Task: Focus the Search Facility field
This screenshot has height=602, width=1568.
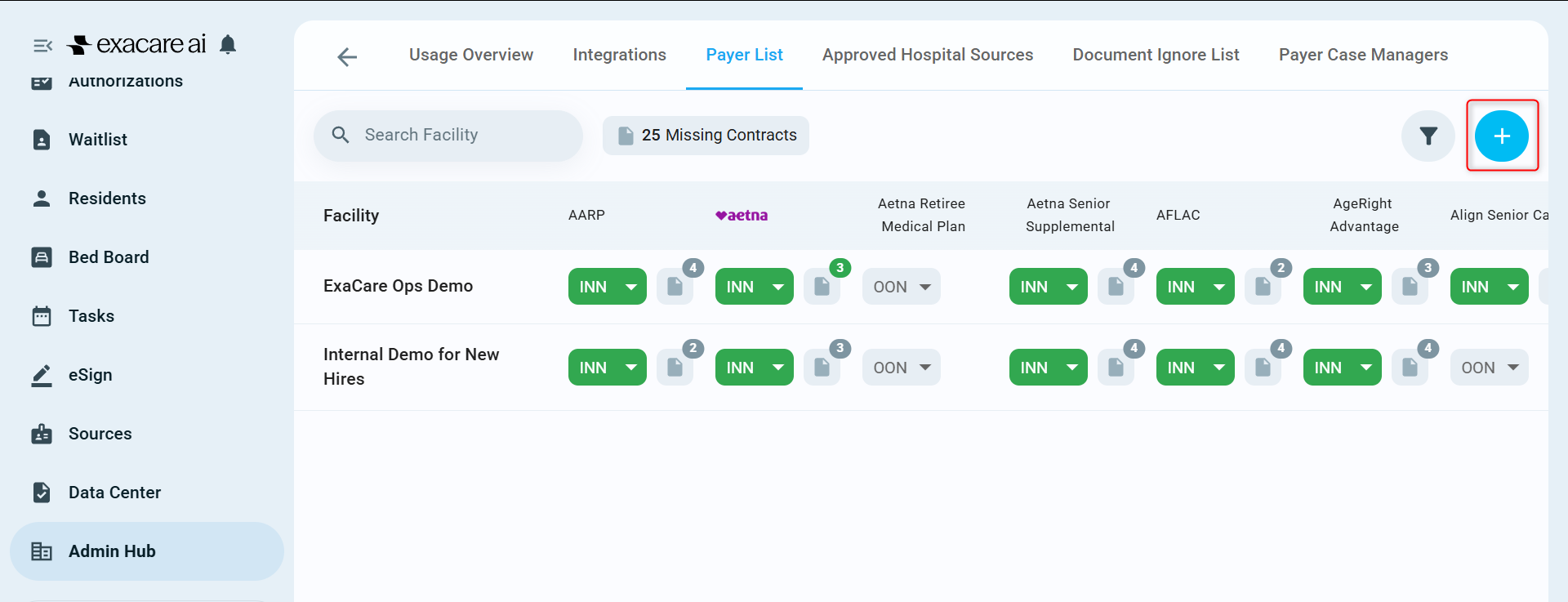Action: (x=448, y=136)
